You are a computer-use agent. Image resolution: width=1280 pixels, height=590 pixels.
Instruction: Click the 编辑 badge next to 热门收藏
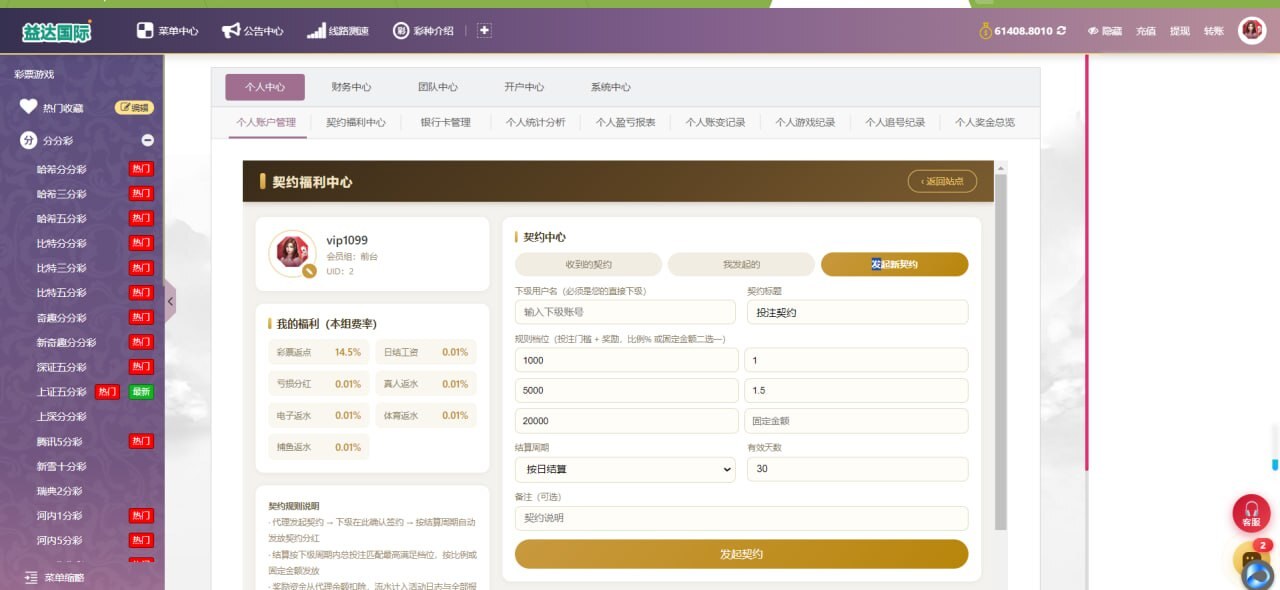135,107
